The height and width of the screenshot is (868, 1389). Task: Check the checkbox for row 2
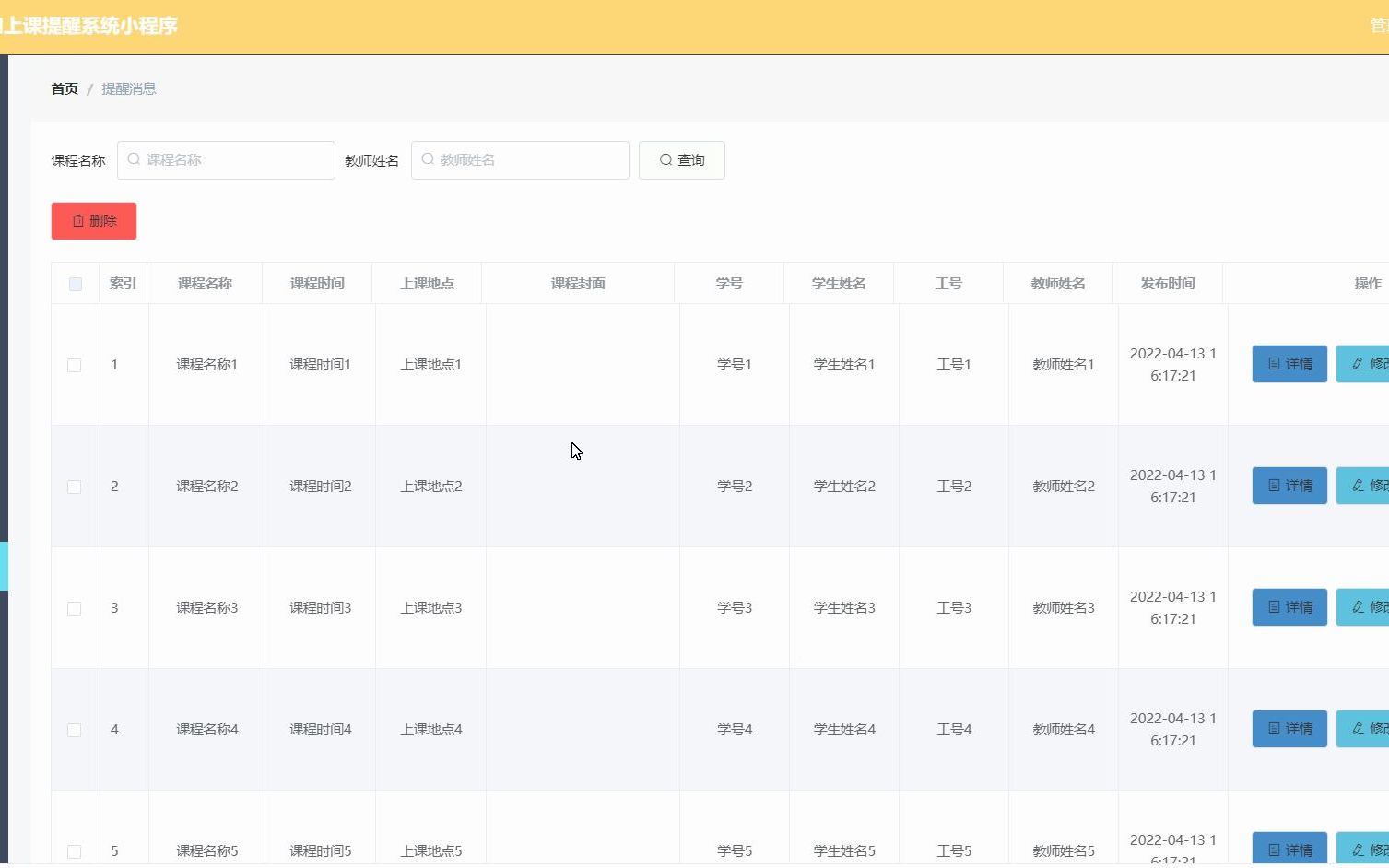(75, 487)
